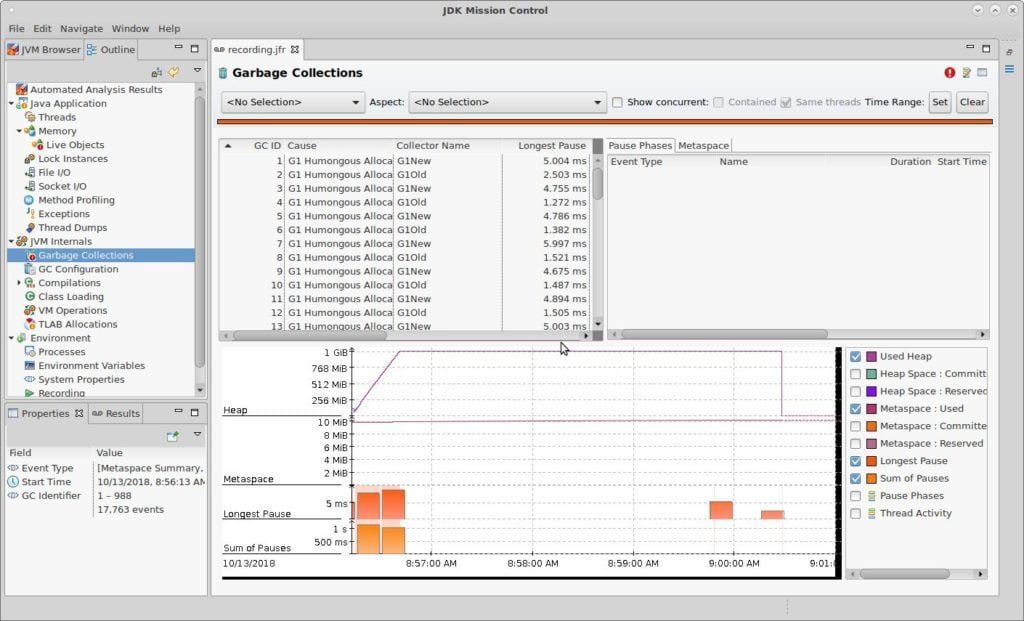
Task: Open the Outline view menu arrow
Action: (x=197, y=71)
